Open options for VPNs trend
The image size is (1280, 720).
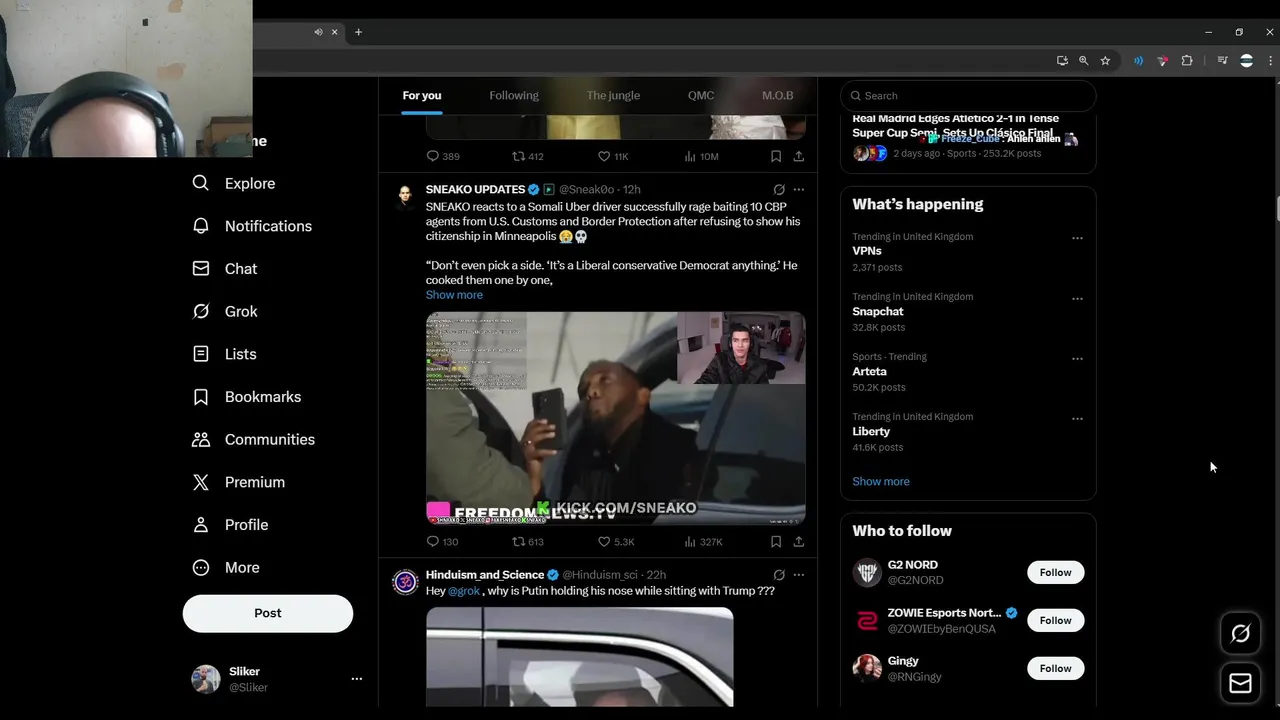tap(1077, 238)
